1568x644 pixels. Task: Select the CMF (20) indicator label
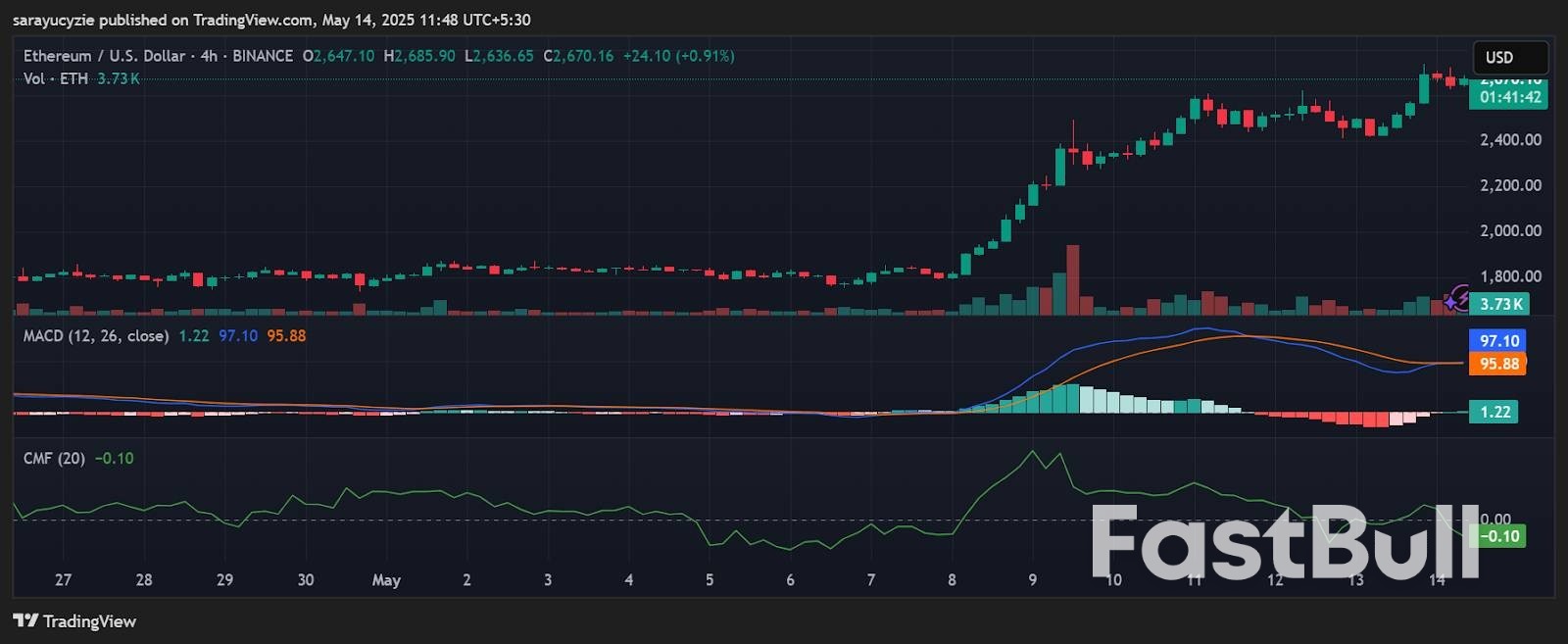pyautogui.click(x=54, y=459)
